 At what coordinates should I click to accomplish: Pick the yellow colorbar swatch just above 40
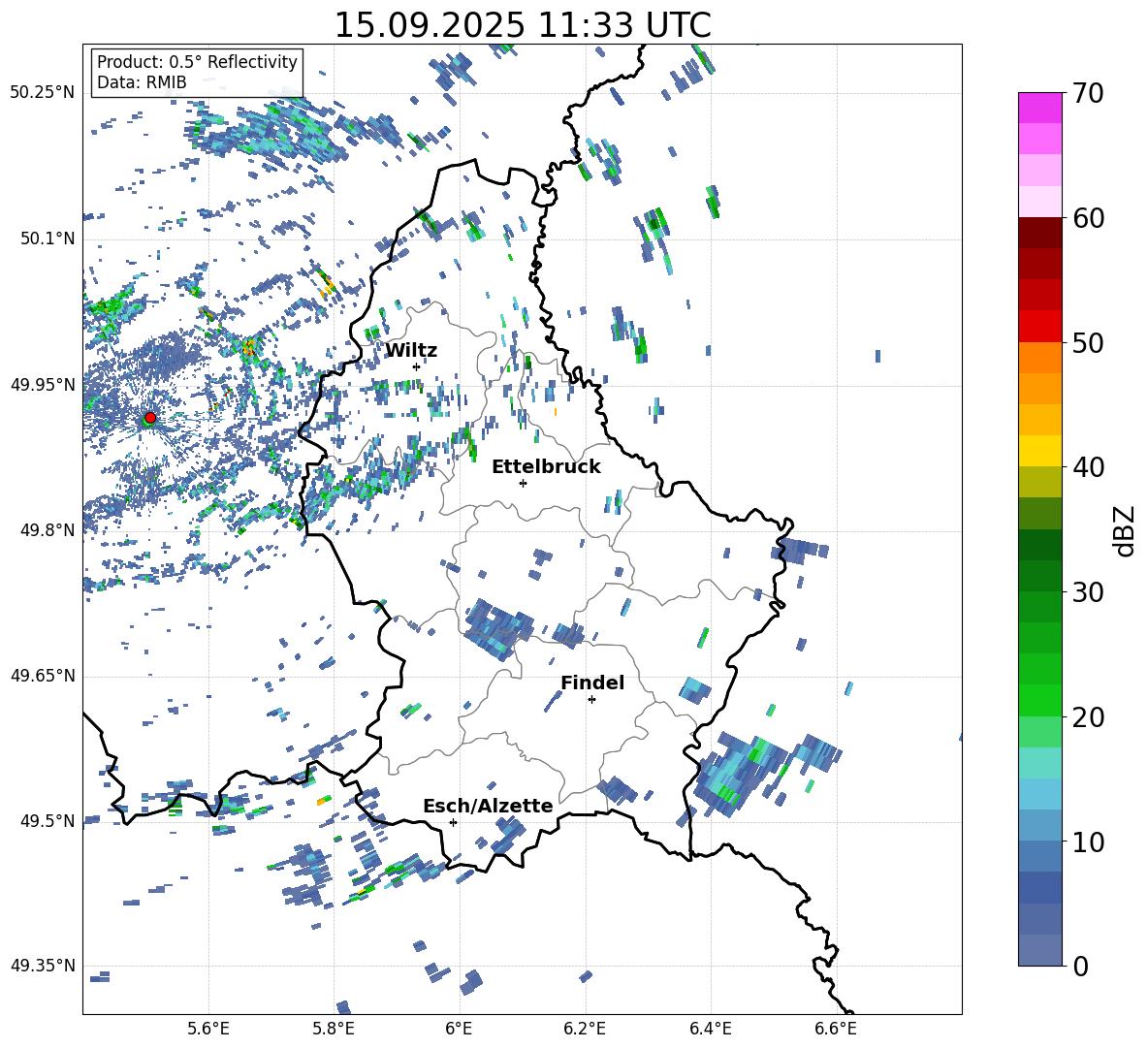coord(1040,451)
